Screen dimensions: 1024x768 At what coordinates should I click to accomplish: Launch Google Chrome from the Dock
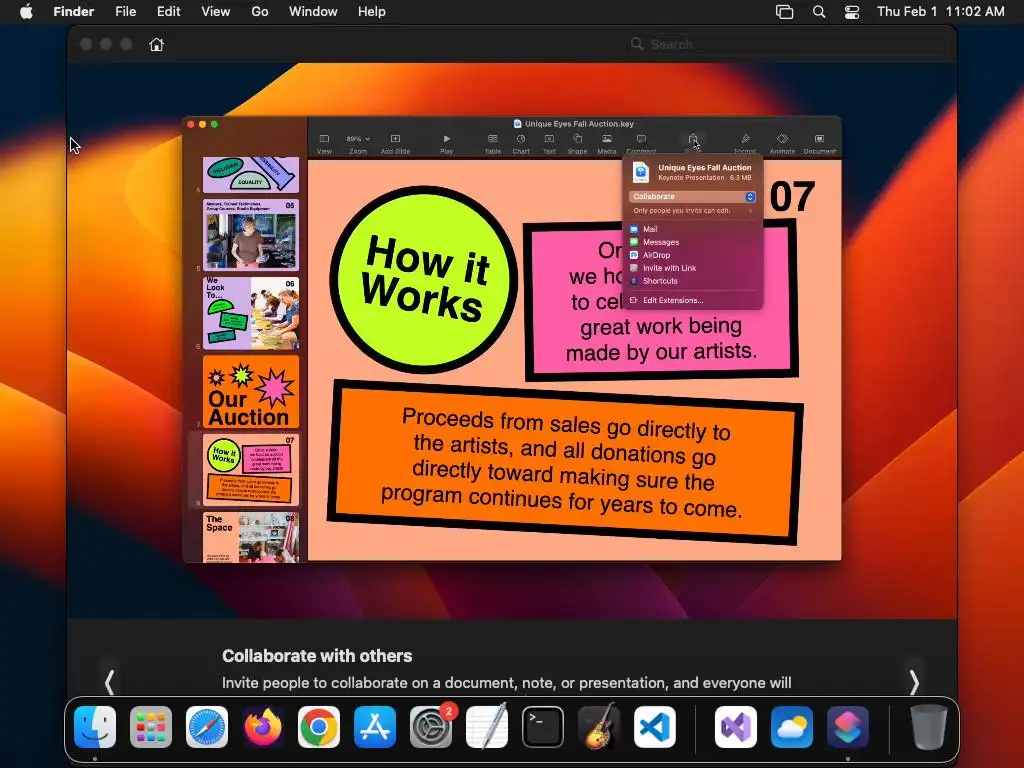319,727
